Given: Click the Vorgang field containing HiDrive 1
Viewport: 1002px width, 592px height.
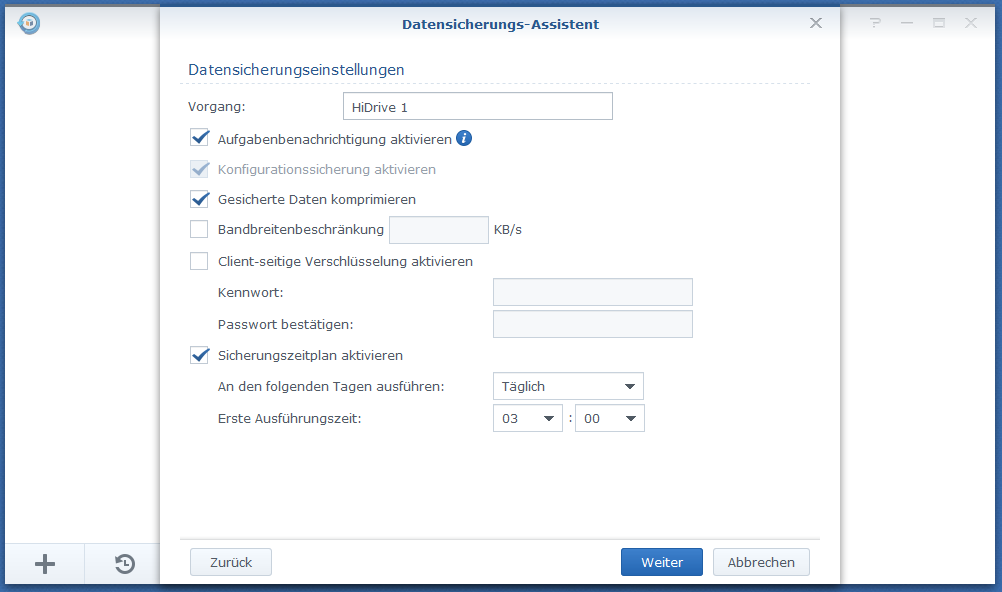Looking at the screenshot, I should pos(477,106).
